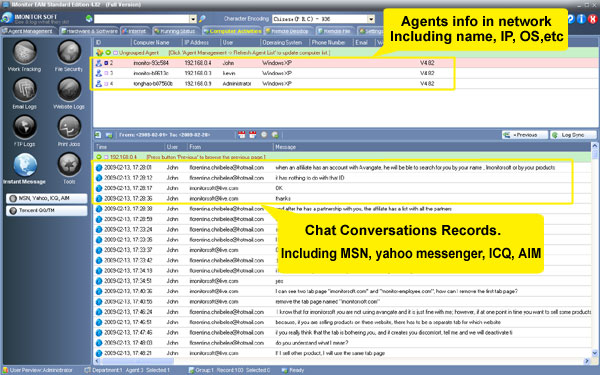Click the 'Ready' status bar entry
This screenshot has height=375, width=600.
293,370
